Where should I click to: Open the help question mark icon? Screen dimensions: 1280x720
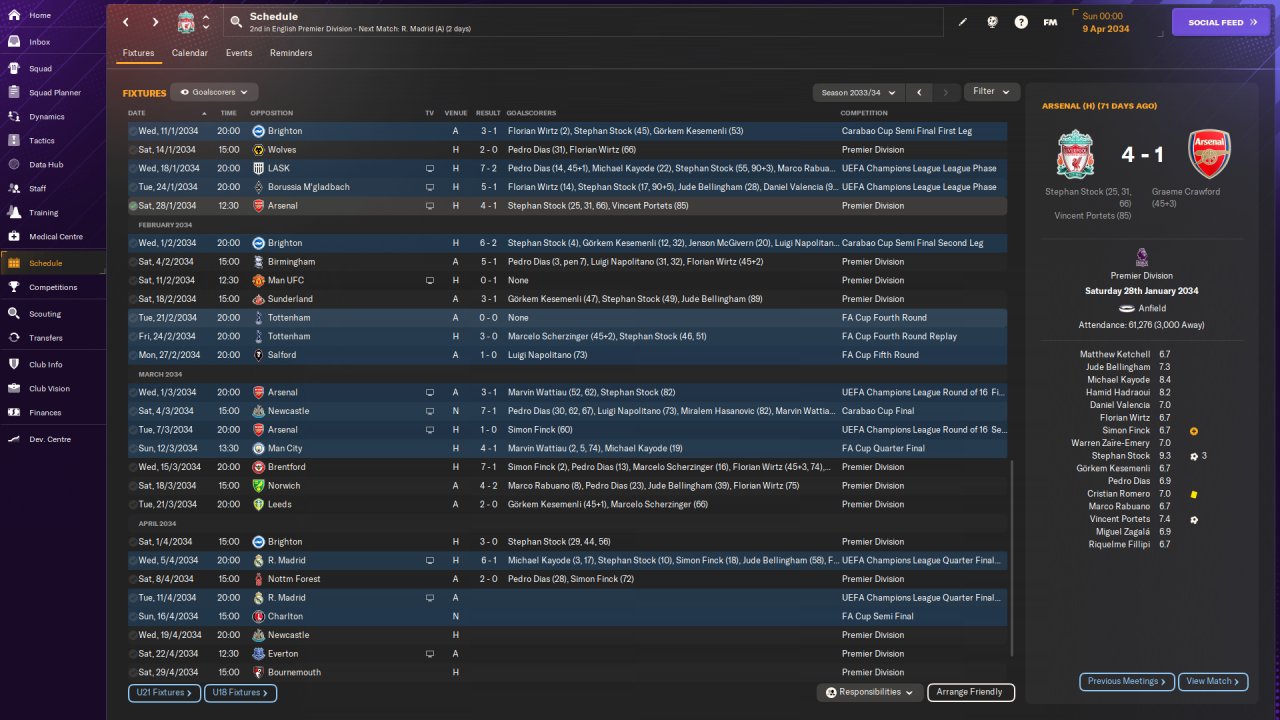point(1021,22)
